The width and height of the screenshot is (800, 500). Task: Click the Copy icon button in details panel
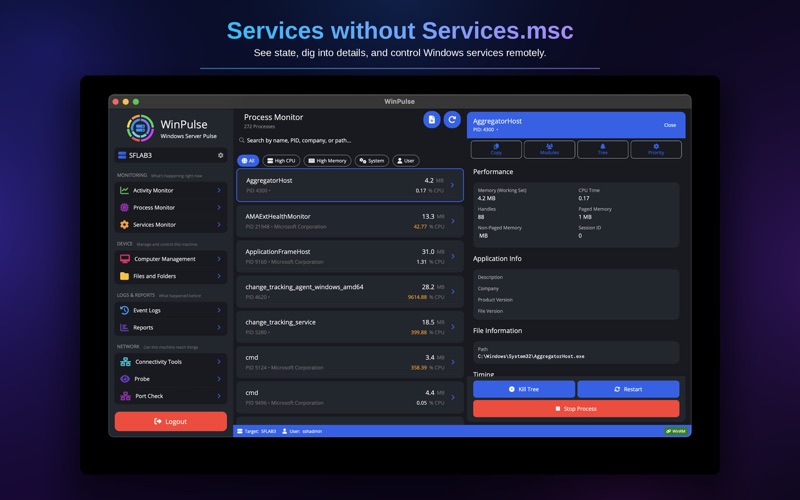(x=496, y=149)
